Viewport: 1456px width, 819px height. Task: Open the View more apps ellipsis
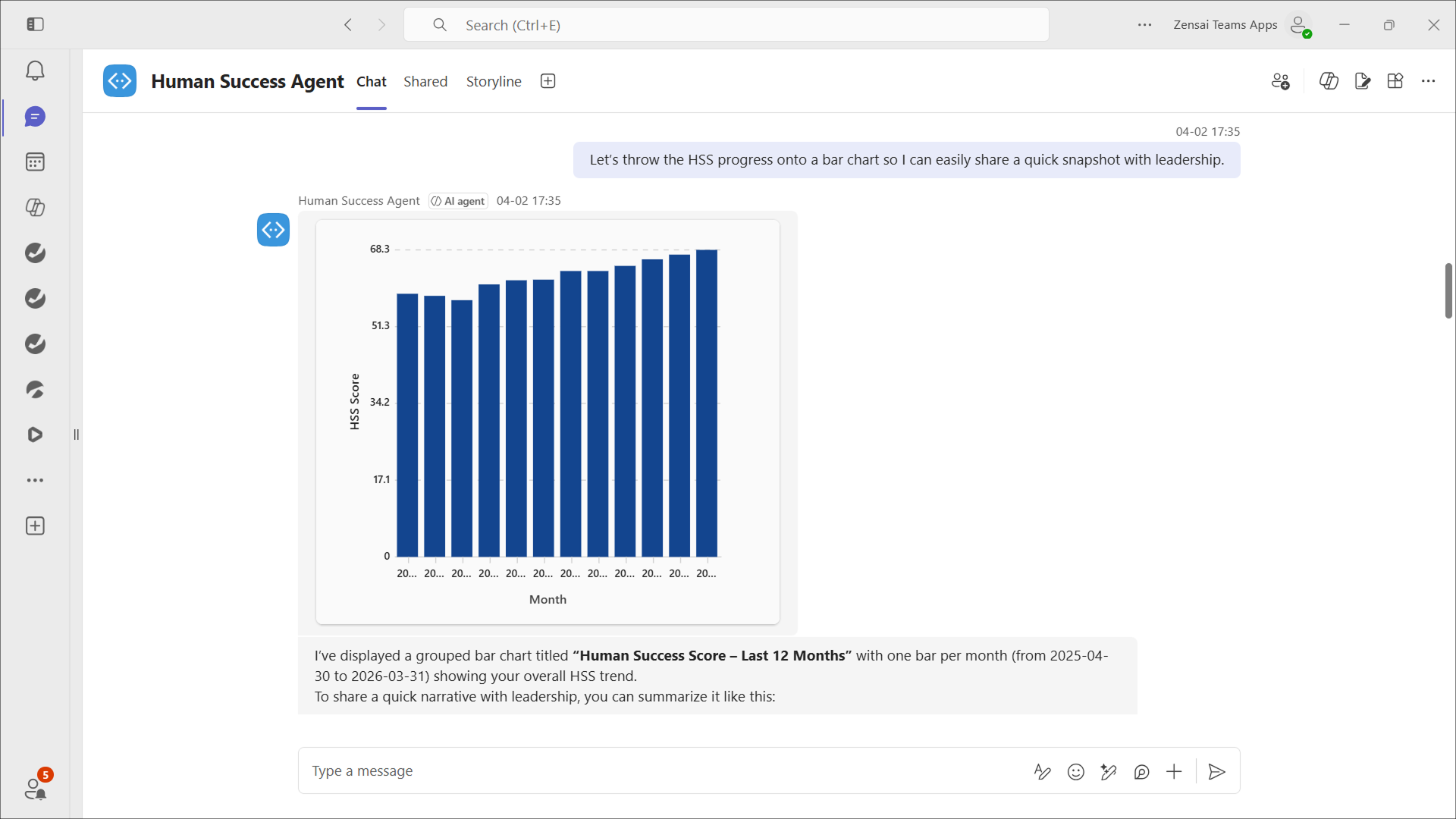[x=35, y=480]
